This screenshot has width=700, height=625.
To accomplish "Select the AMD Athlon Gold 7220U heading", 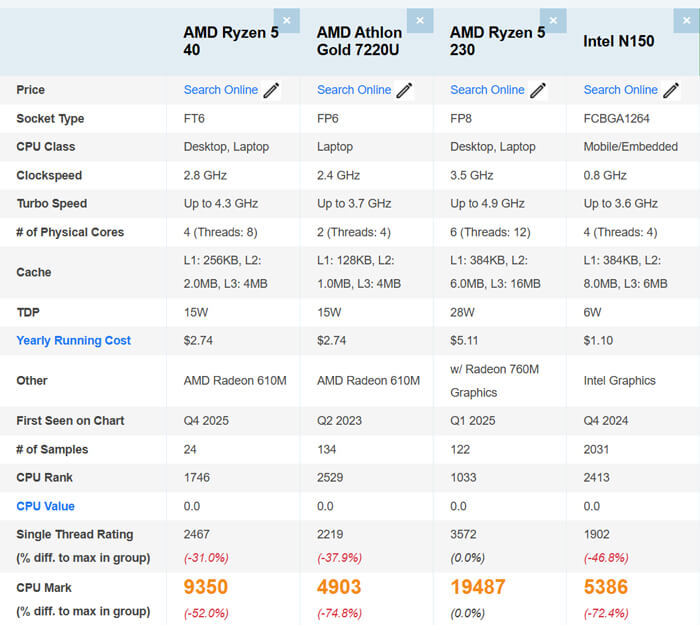I will point(359,41).
